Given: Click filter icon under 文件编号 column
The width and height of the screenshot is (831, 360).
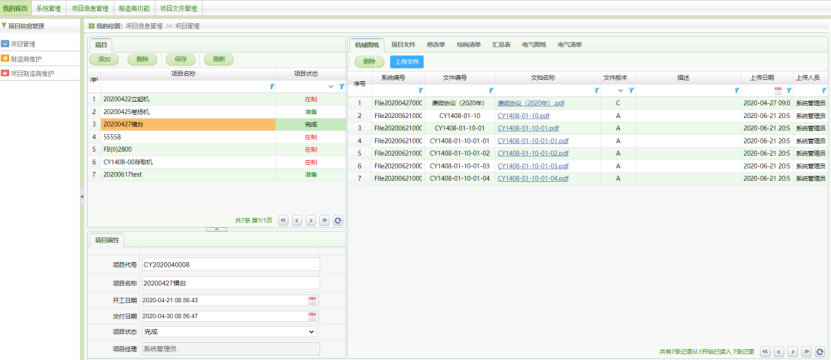Looking at the screenshot, I should click(x=491, y=91).
